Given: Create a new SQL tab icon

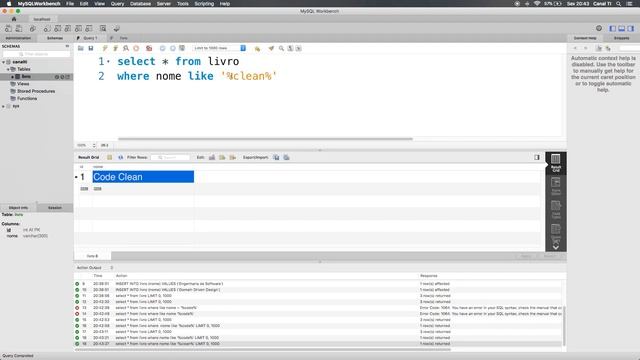Looking at the screenshot, I should click(8, 29).
